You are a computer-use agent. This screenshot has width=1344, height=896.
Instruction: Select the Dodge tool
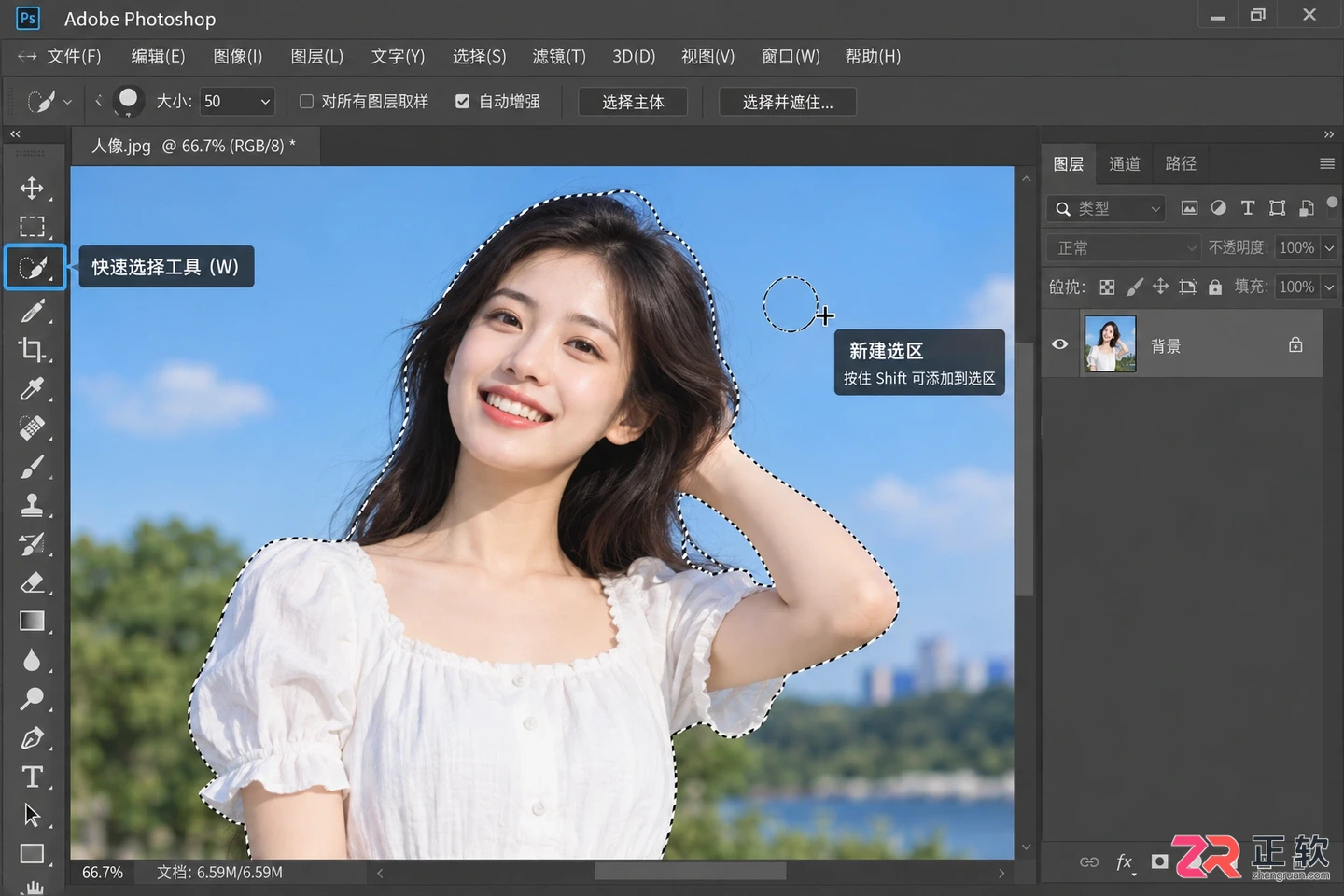tap(32, 698)
